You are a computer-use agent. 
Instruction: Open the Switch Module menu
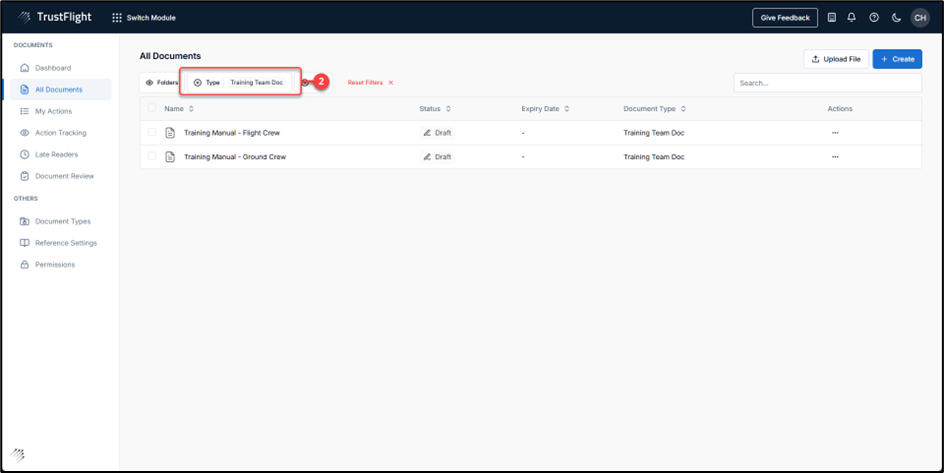click(x=143, y=17)
